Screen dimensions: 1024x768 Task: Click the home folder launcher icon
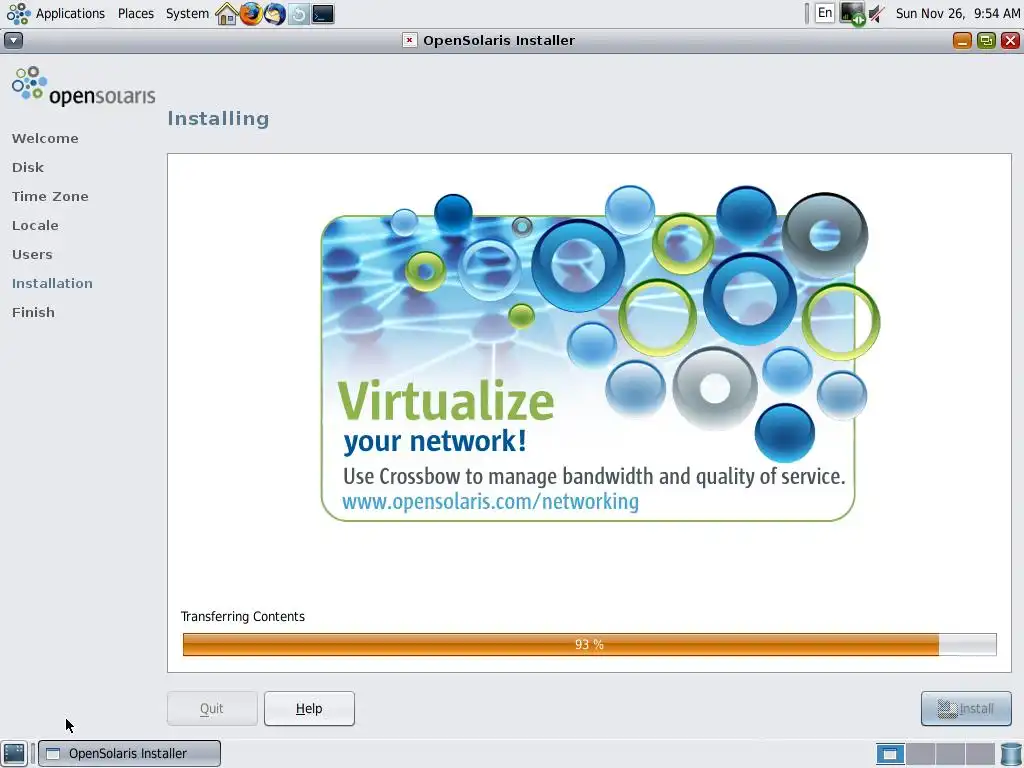coord(227,13)
